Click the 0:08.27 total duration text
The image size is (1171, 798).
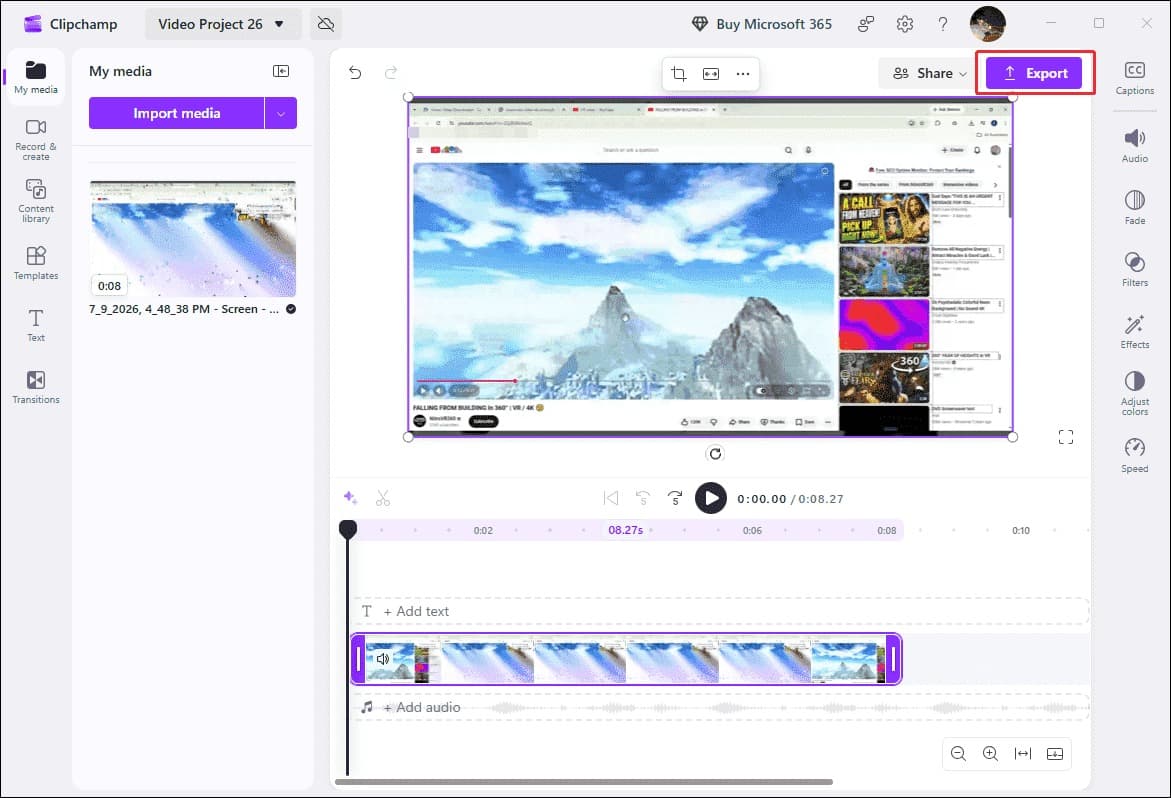click(x=821, y=499)
